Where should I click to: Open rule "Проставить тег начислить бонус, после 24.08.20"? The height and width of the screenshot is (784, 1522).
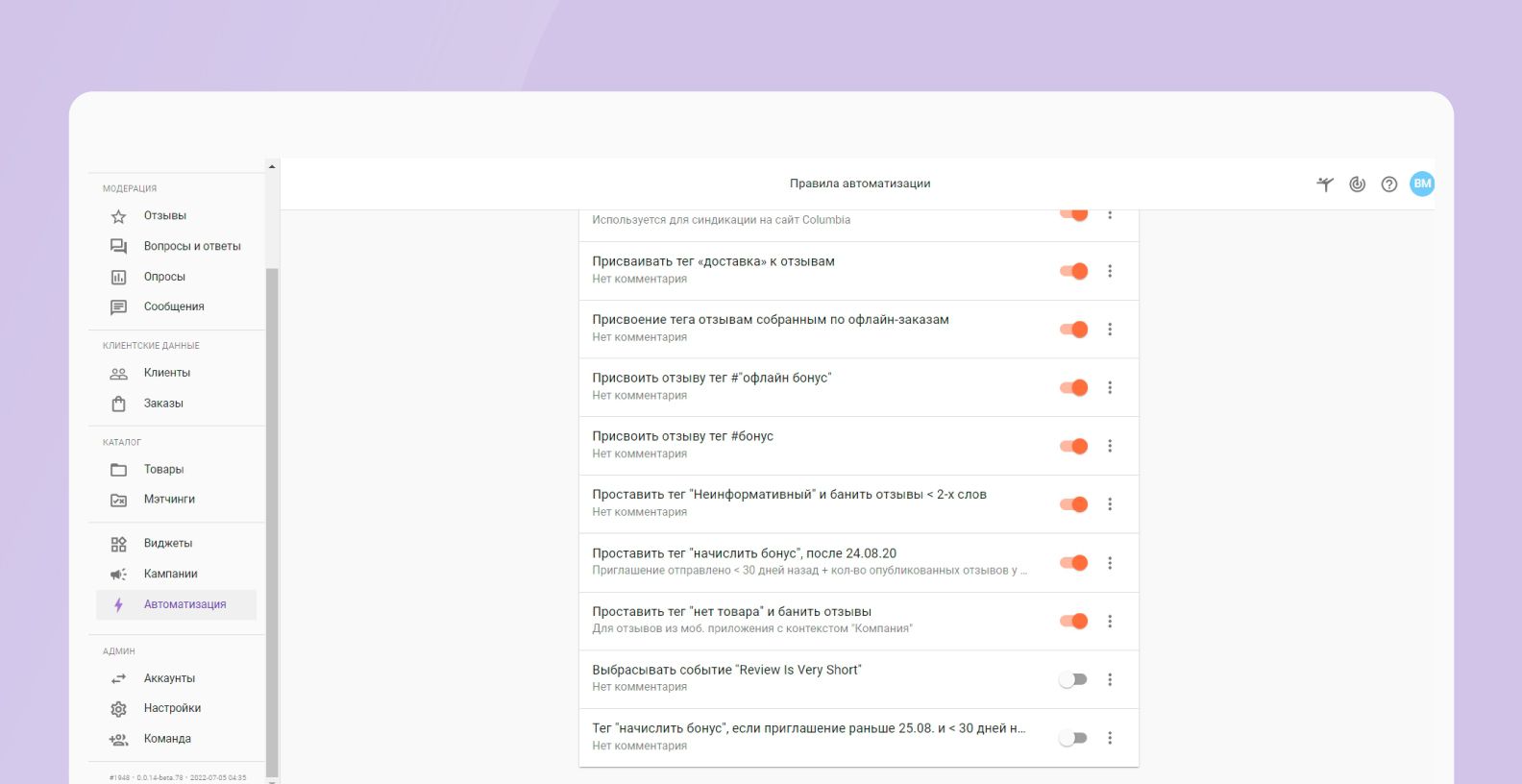pos(744,553)
